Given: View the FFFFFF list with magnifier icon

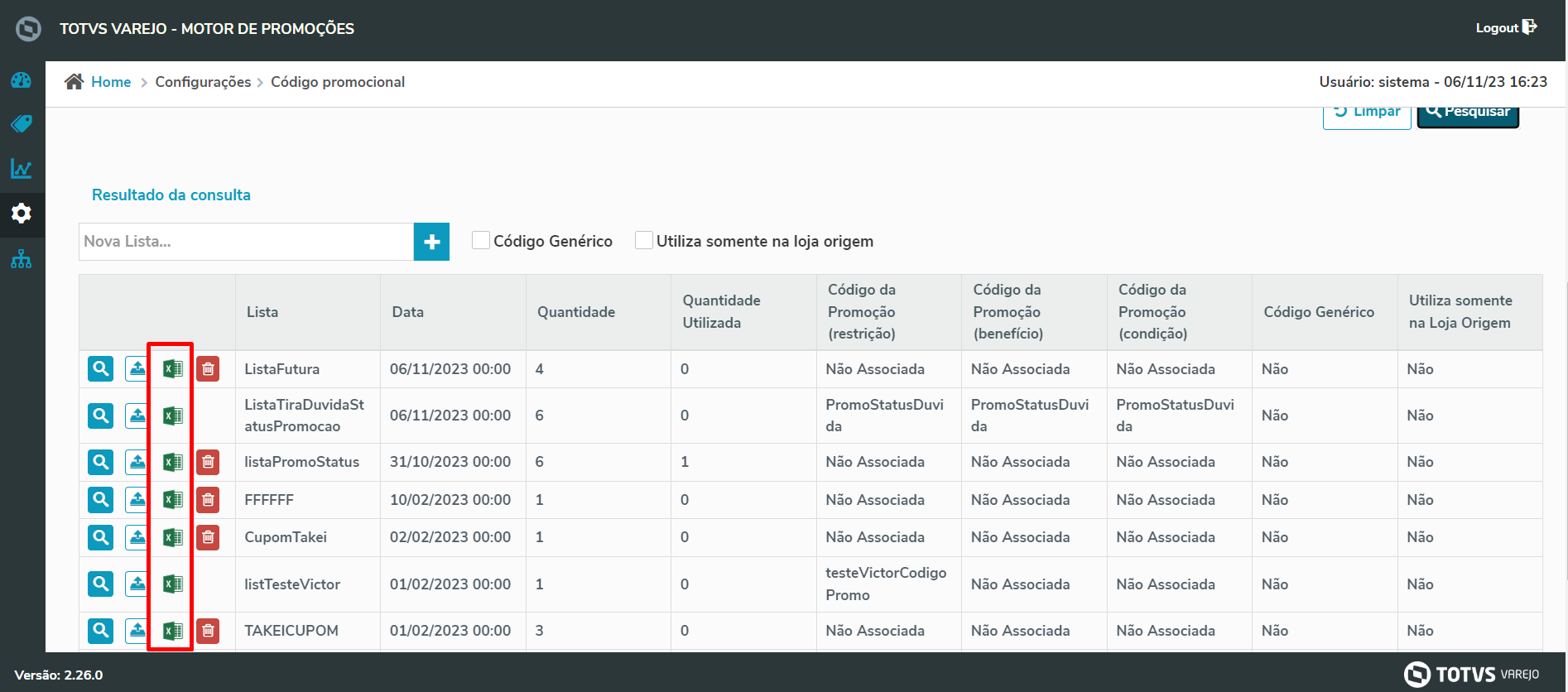Looking at the screenshot, I should [x=100, y=499].
